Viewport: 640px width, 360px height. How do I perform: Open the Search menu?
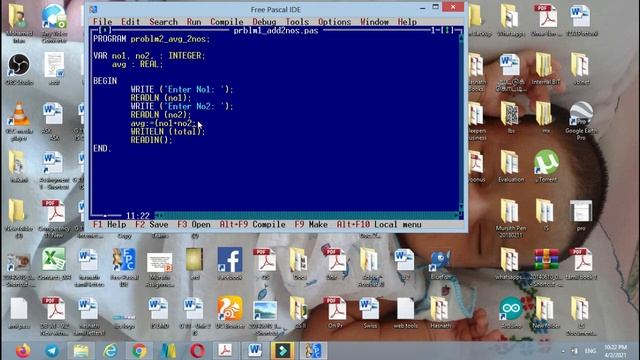[x=163, y=22]
